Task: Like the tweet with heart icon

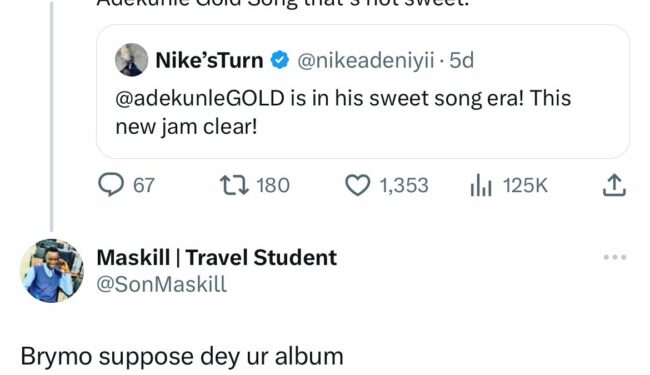Action: coord(358,185)
